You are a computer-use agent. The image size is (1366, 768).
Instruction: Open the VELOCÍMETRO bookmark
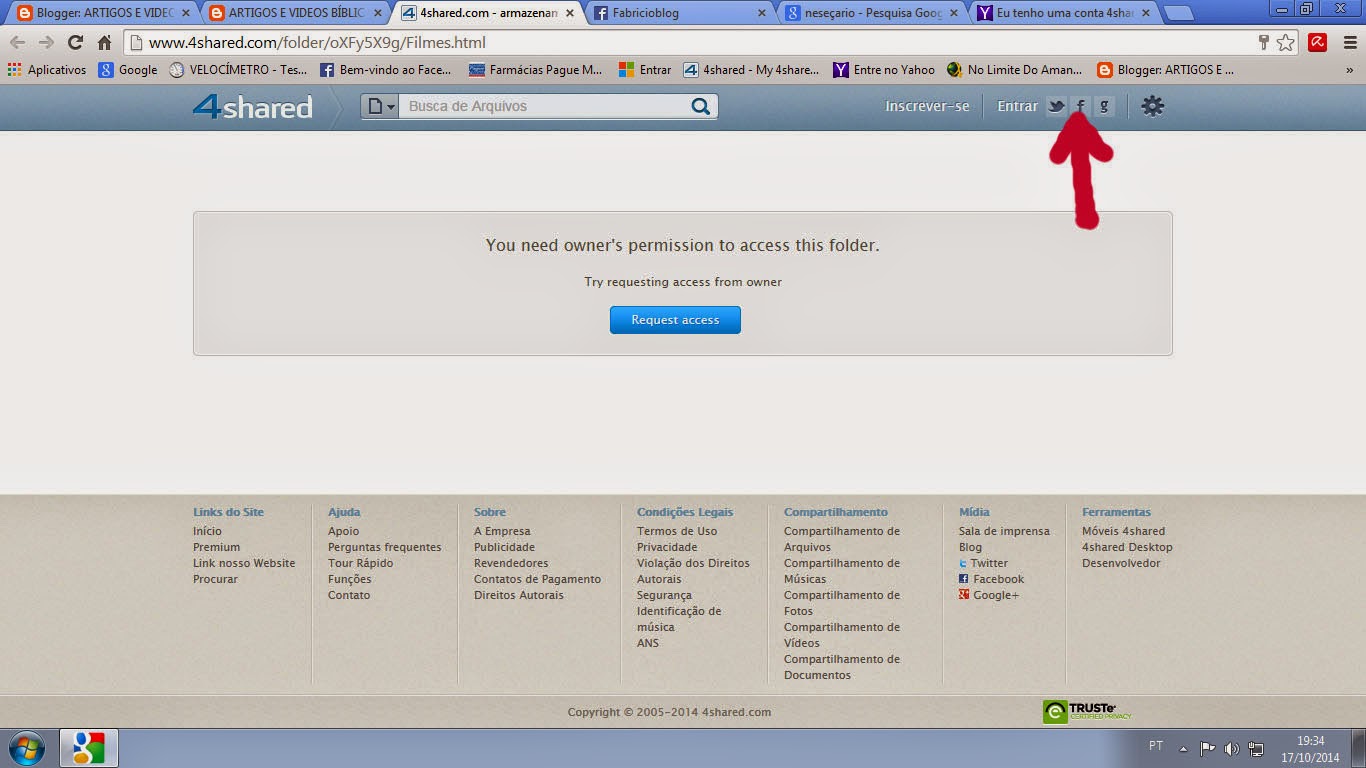(239, 70)
